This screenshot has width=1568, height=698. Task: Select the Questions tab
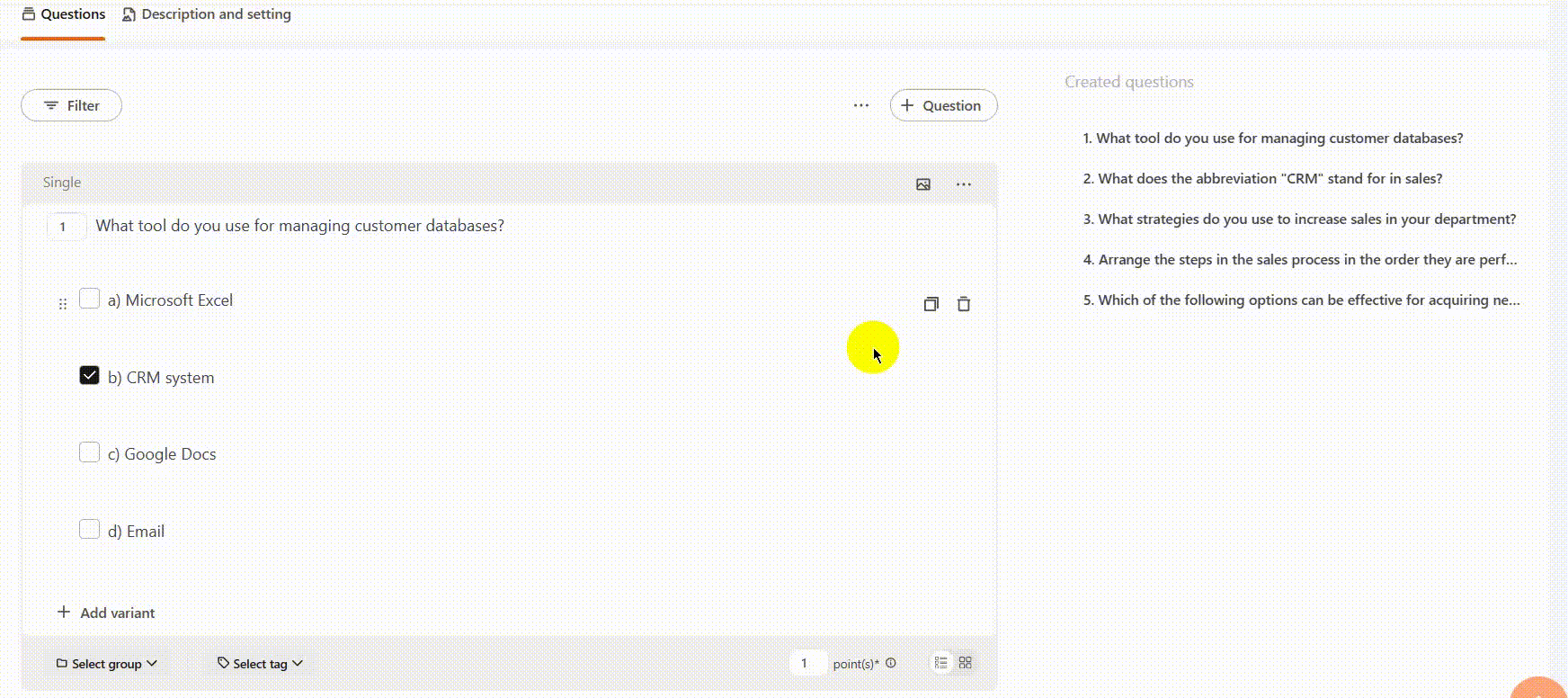pyautogui.click(x=64, y=14)
